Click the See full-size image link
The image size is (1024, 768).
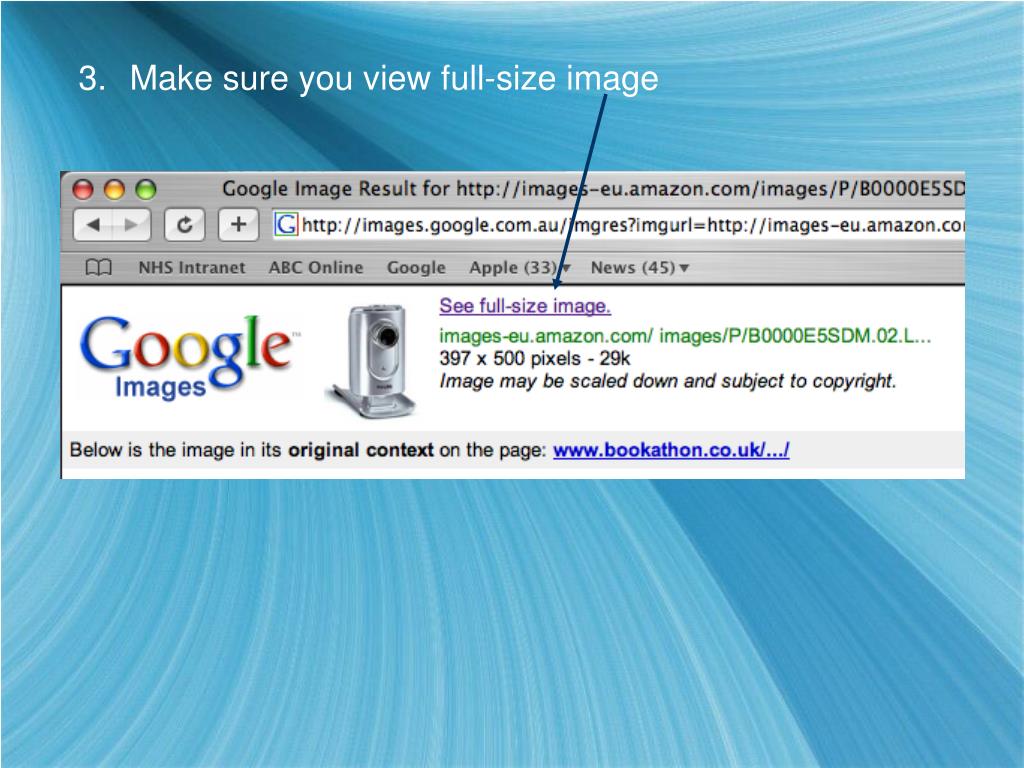pyautogui.click(x=525, y=306)
